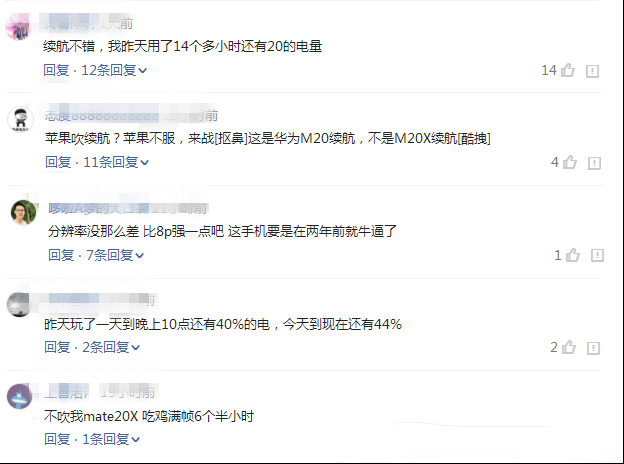Expand 11条回复 replies list
The height and width of the screenshot is (464, 624).
coord(116,162)
